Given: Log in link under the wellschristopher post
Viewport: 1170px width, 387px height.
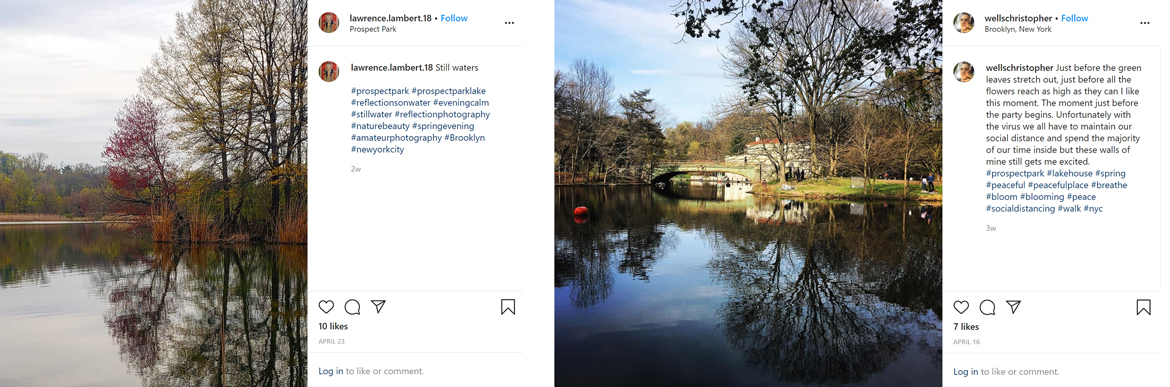Looking at the screenshot, I should coord(966,371).
